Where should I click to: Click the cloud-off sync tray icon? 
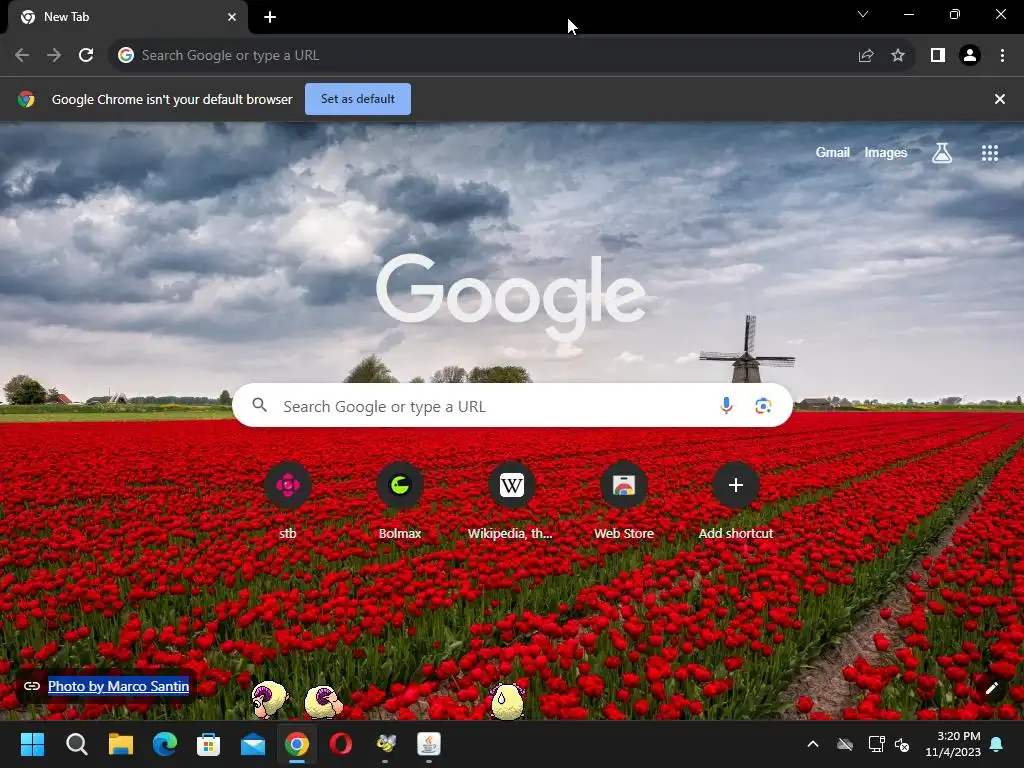click(x=845, y=744)
